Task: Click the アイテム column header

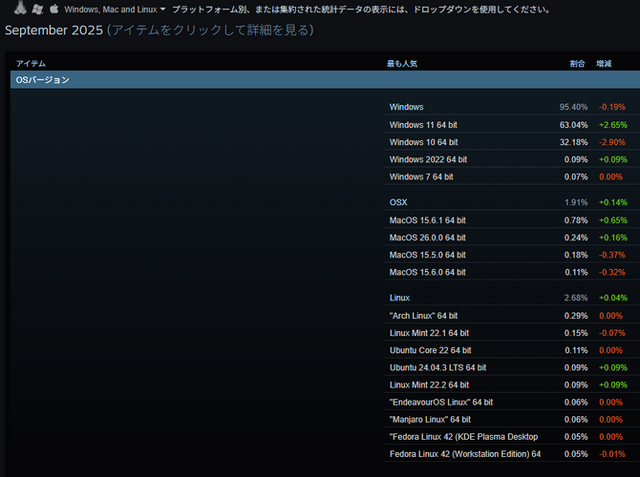Action: tap(30, 63)
